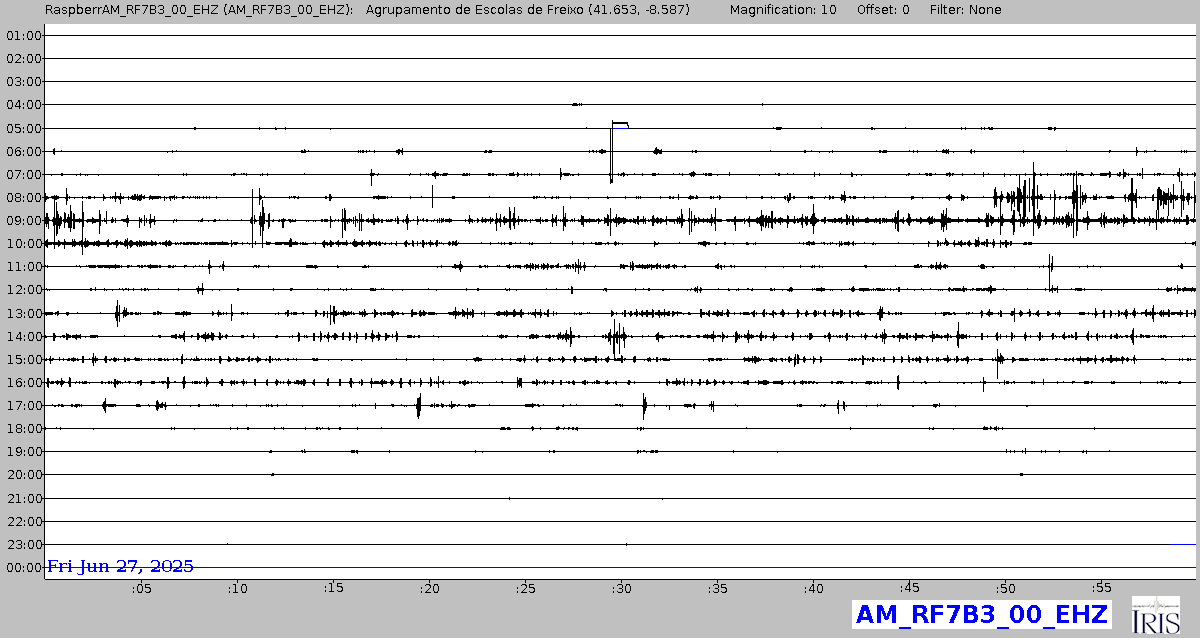Click the 04:00 hour label
1200x638 pixels.
(23, 105)
